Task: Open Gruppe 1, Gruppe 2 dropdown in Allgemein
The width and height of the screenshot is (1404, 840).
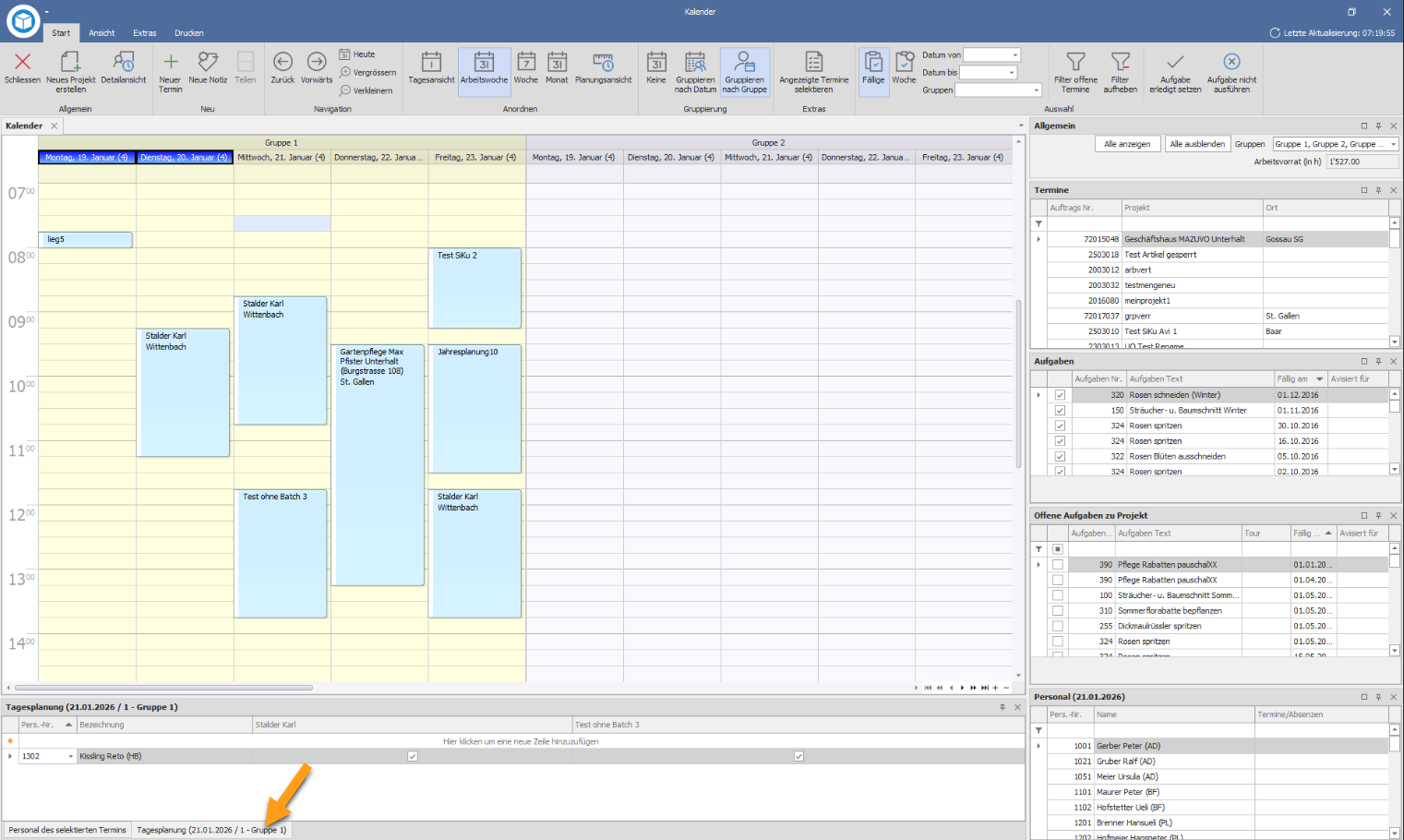Action: [1393, 144]
